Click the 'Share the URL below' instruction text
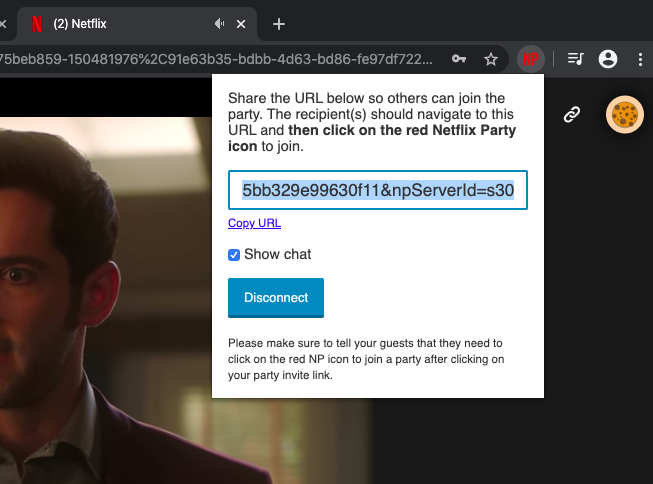 pyautogui.click(x=372, y=122)
